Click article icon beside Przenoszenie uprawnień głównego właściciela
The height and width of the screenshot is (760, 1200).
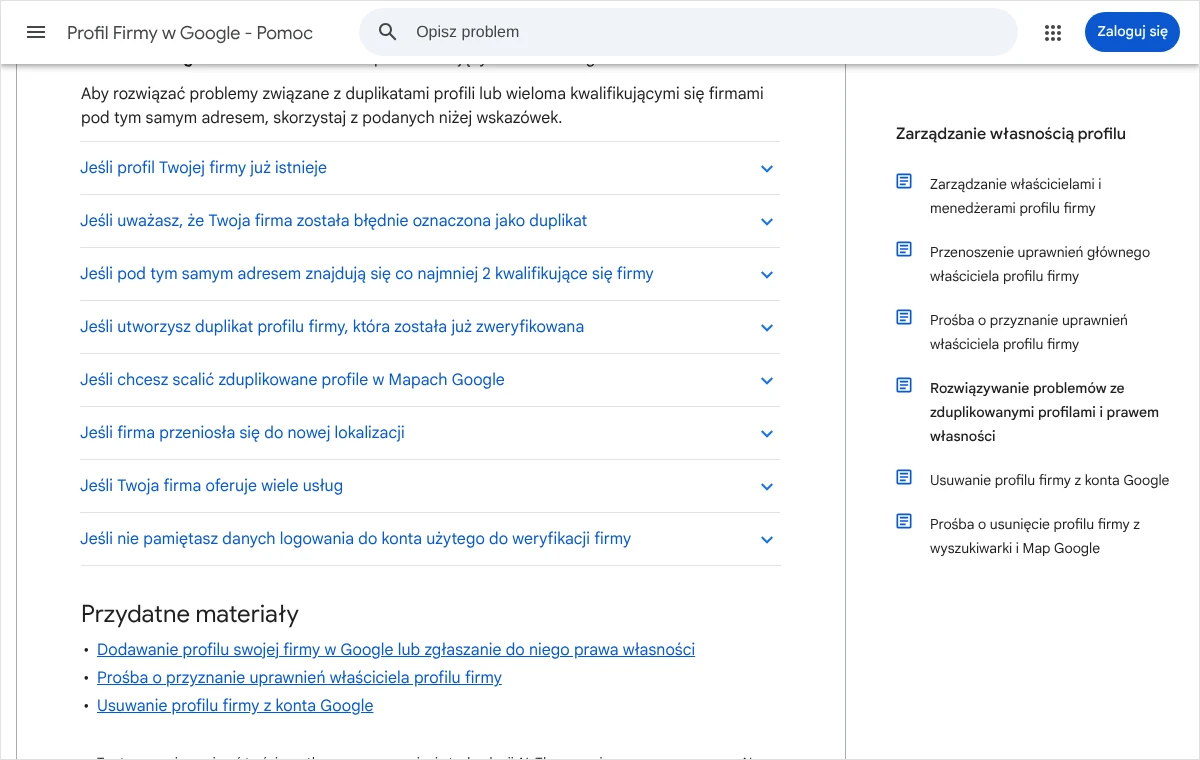[x=904, y=249]
